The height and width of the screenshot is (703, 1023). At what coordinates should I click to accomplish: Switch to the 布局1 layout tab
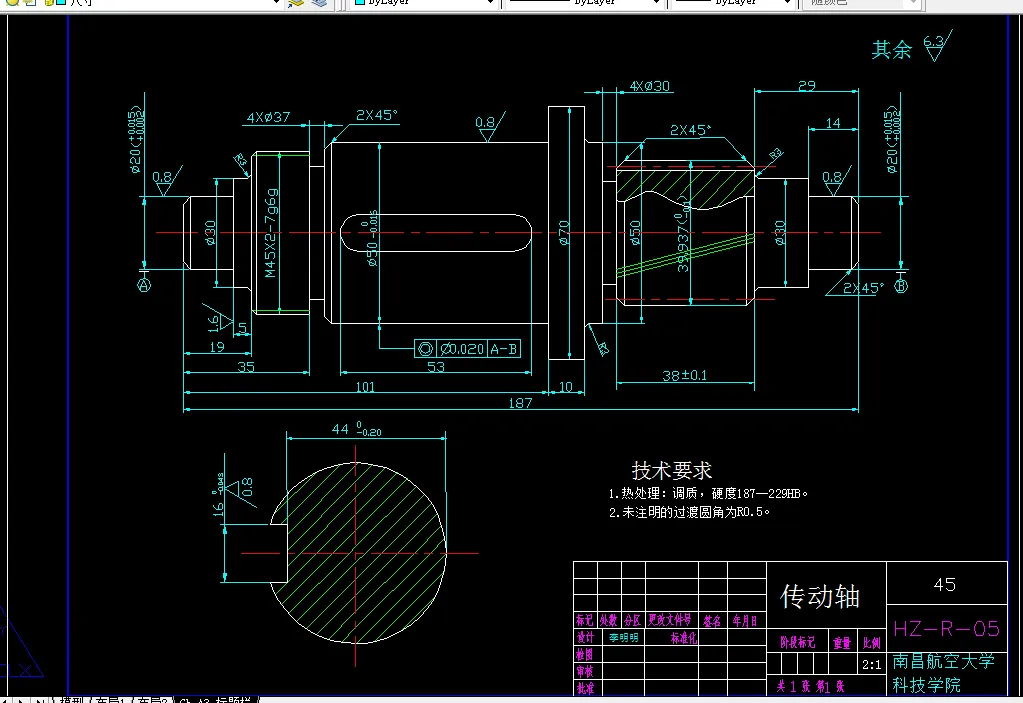click(x=111, y=700)
